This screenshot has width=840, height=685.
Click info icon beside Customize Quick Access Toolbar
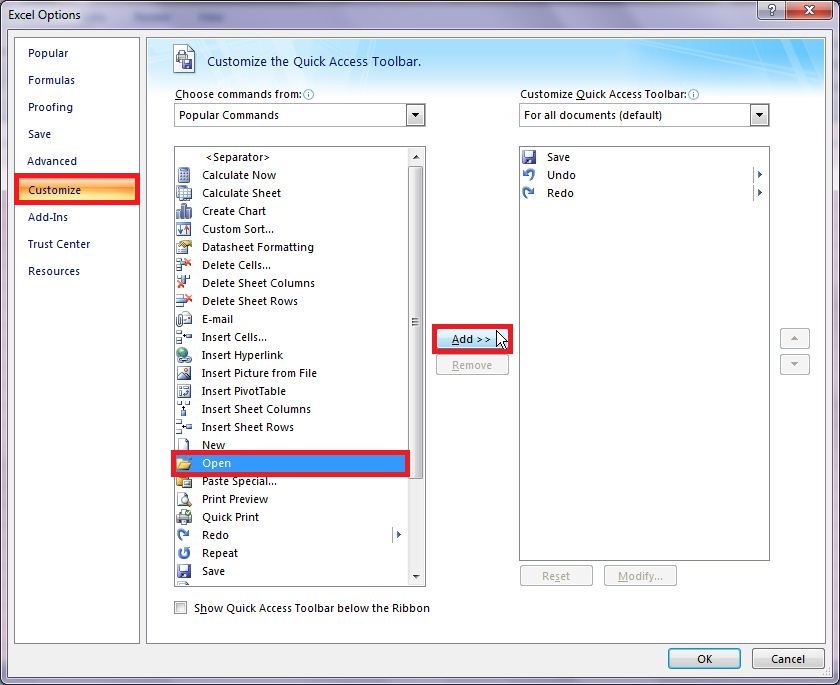[693, 94]
